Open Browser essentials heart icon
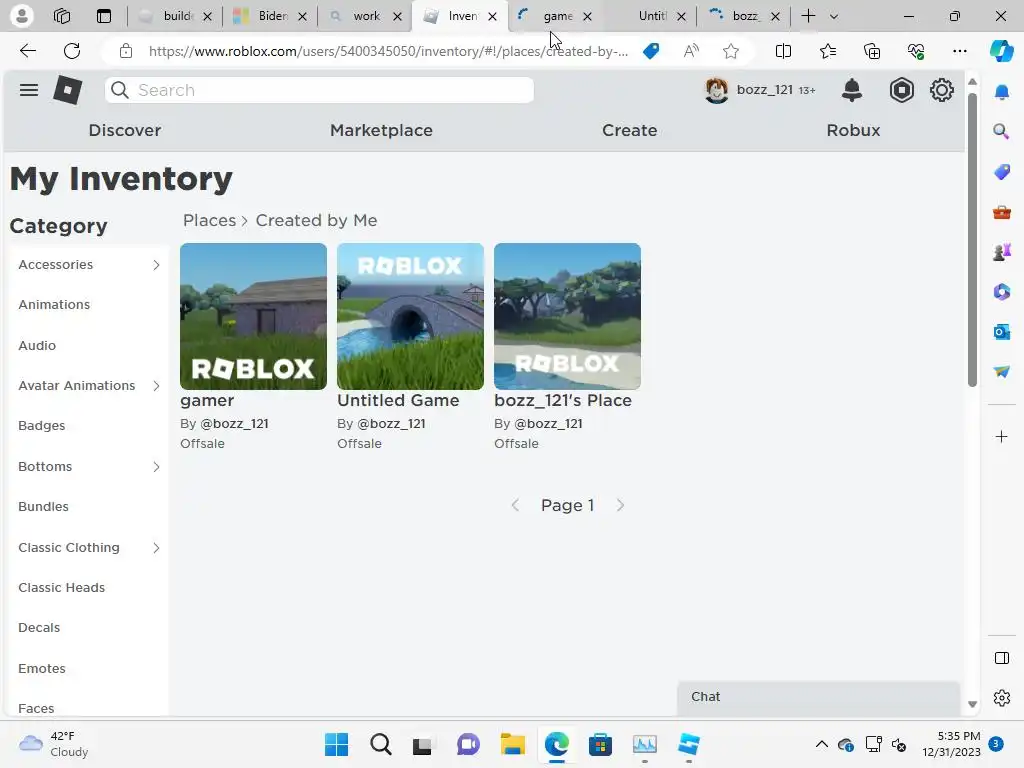The image size is (1024, 768). pyautogui.click(x=916, y=51)
